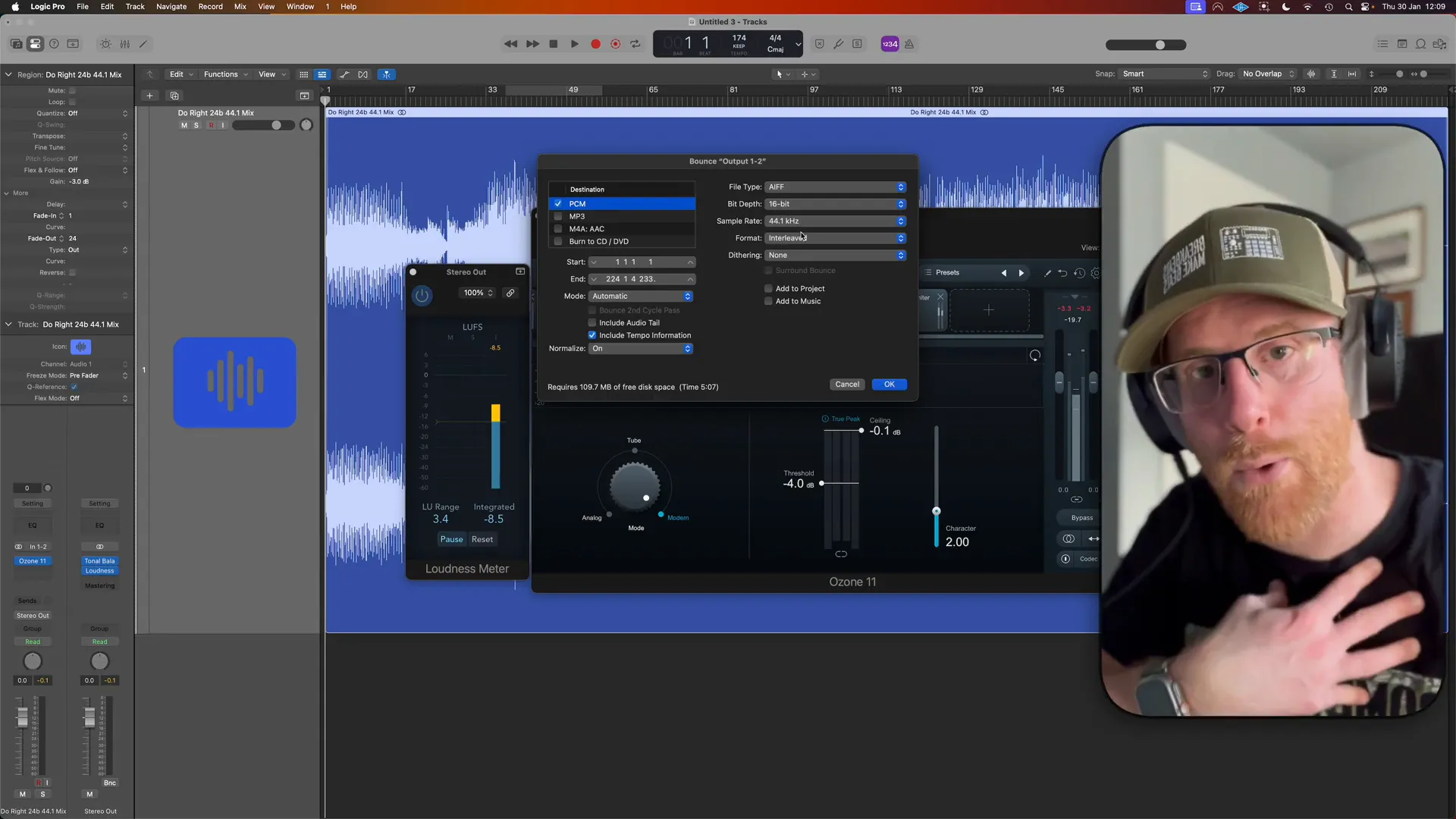Open Bit Depth 16-bit dropdown

(835, 204)
